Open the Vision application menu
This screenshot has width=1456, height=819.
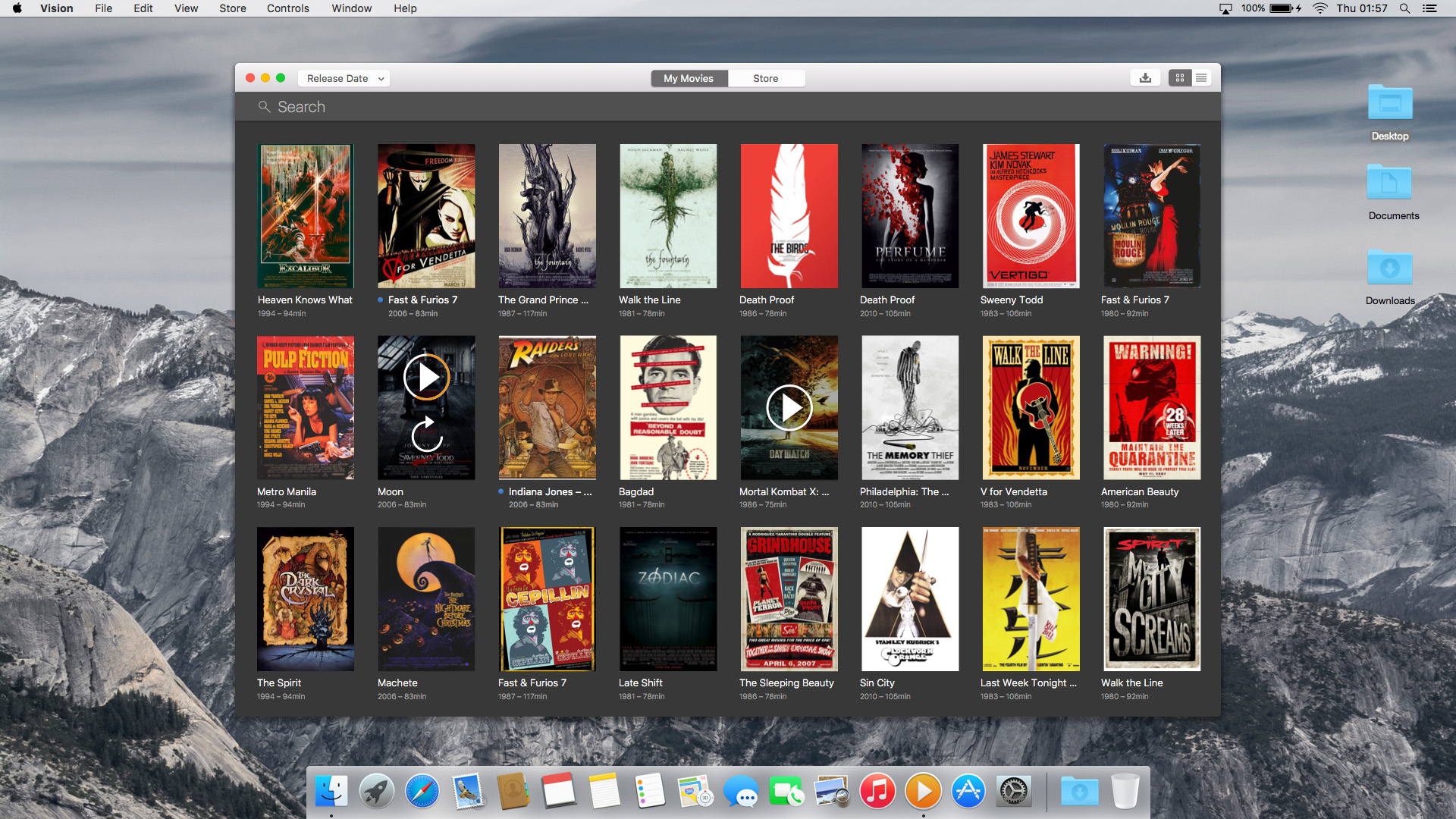(57, 8)
